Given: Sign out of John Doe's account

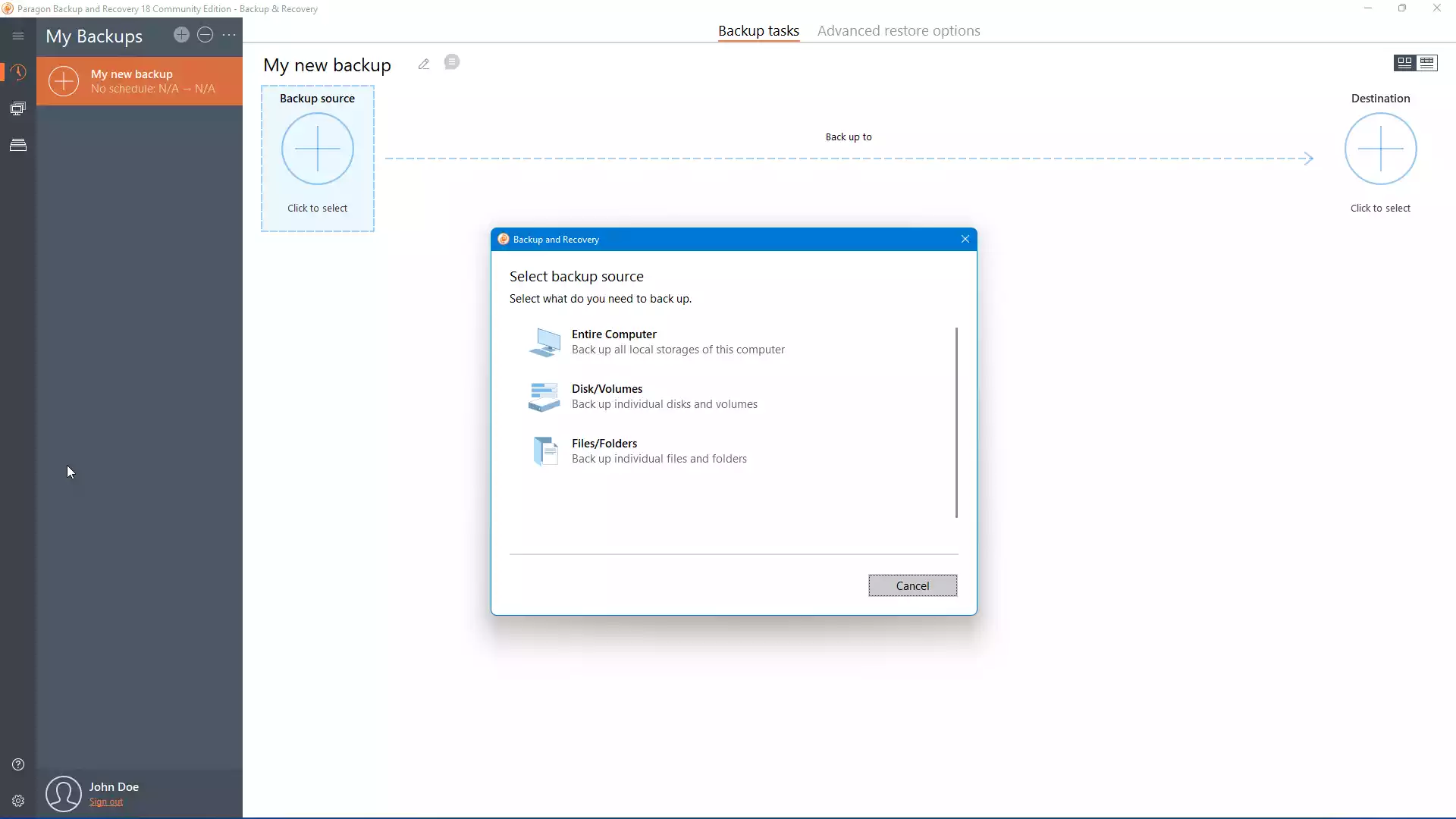Looking at the screenshot, I should click(x=107, y=802).
